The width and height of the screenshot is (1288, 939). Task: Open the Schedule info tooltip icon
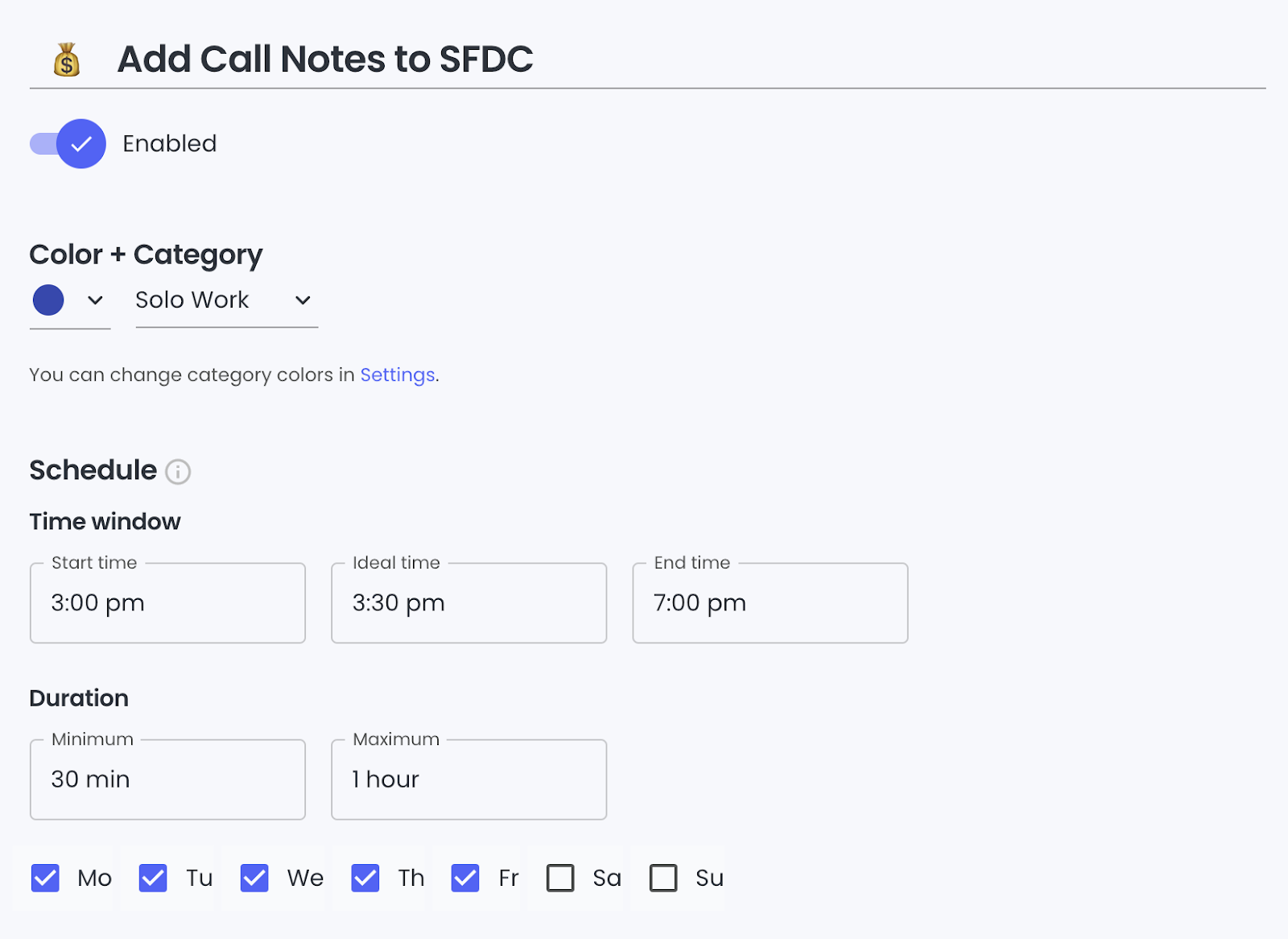click(x=178, y=471)
